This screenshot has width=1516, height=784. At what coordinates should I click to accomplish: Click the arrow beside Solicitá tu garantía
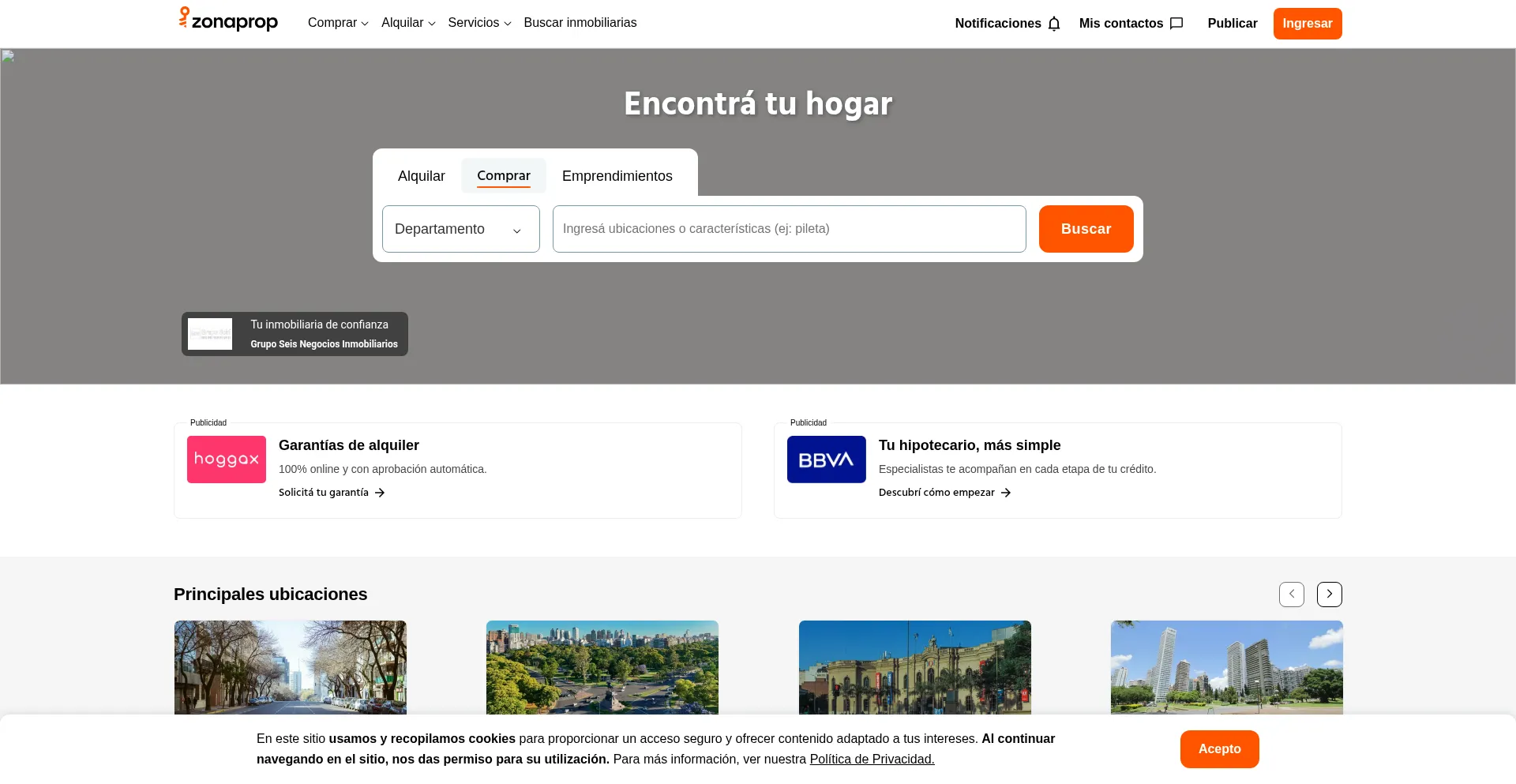tap(380, 493)
